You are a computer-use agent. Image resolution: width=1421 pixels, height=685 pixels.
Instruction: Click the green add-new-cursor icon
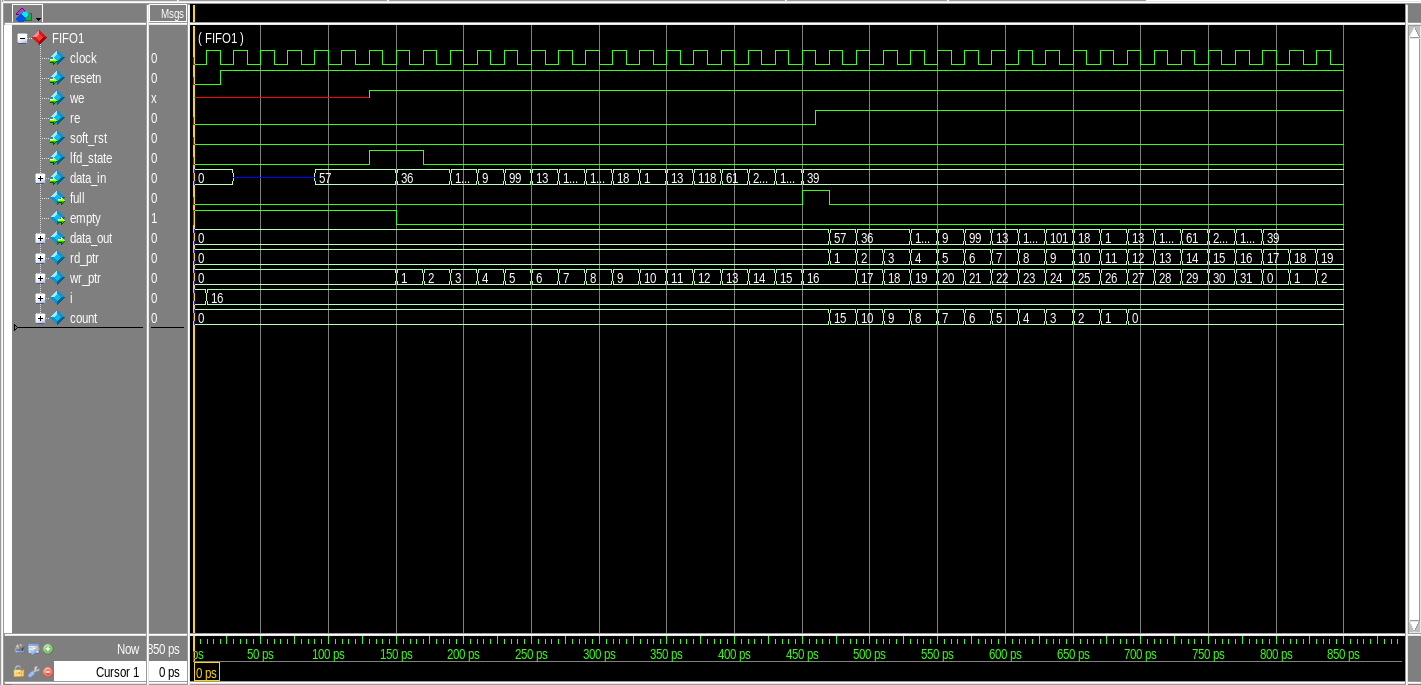pyautogui.click(x=48, y=649)
